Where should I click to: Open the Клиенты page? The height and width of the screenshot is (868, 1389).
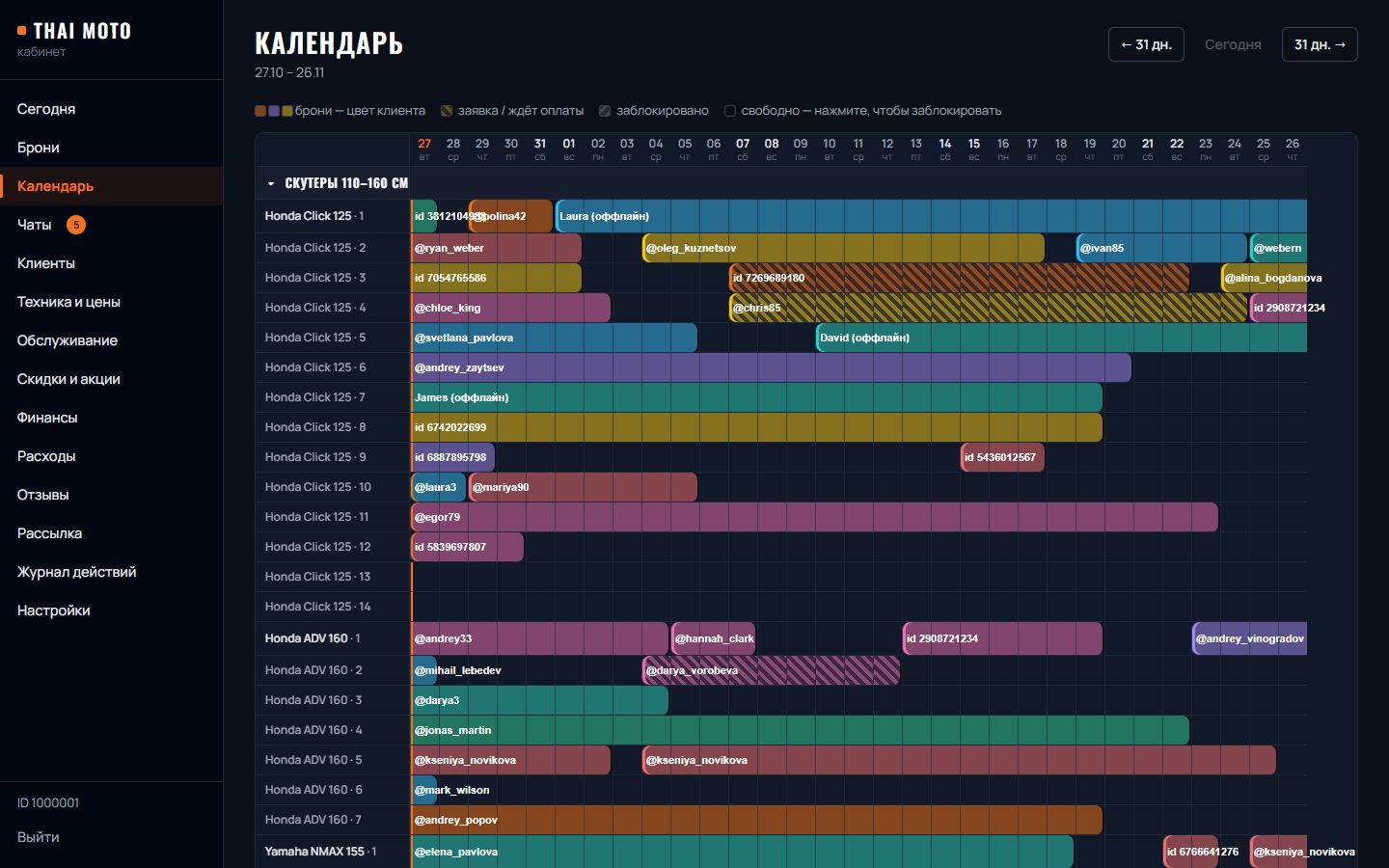(x=111, y=263)
